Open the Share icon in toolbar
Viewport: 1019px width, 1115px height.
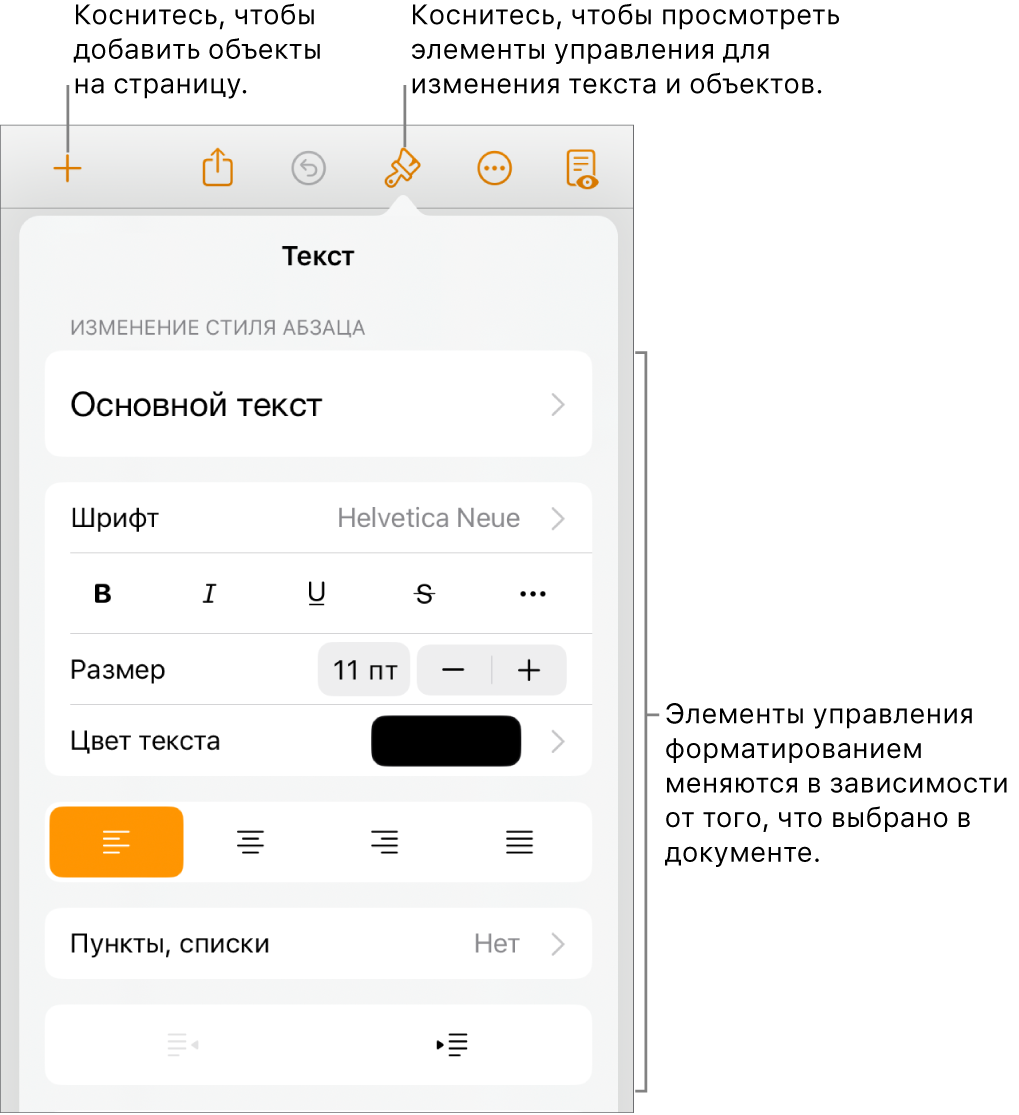pos(218,167)
